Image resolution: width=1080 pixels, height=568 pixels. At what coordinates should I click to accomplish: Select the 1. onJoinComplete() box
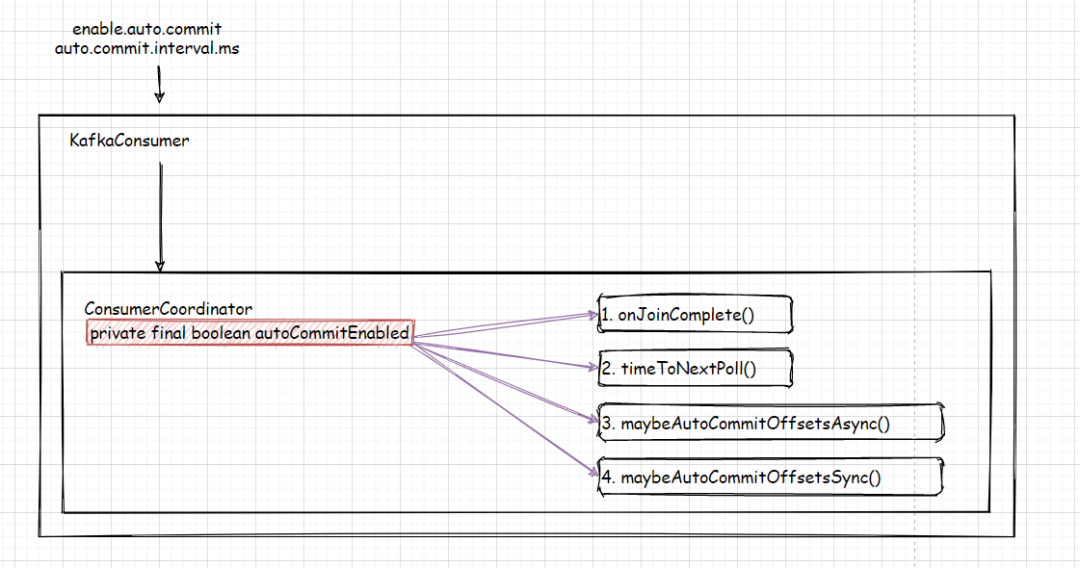(695, 315)
